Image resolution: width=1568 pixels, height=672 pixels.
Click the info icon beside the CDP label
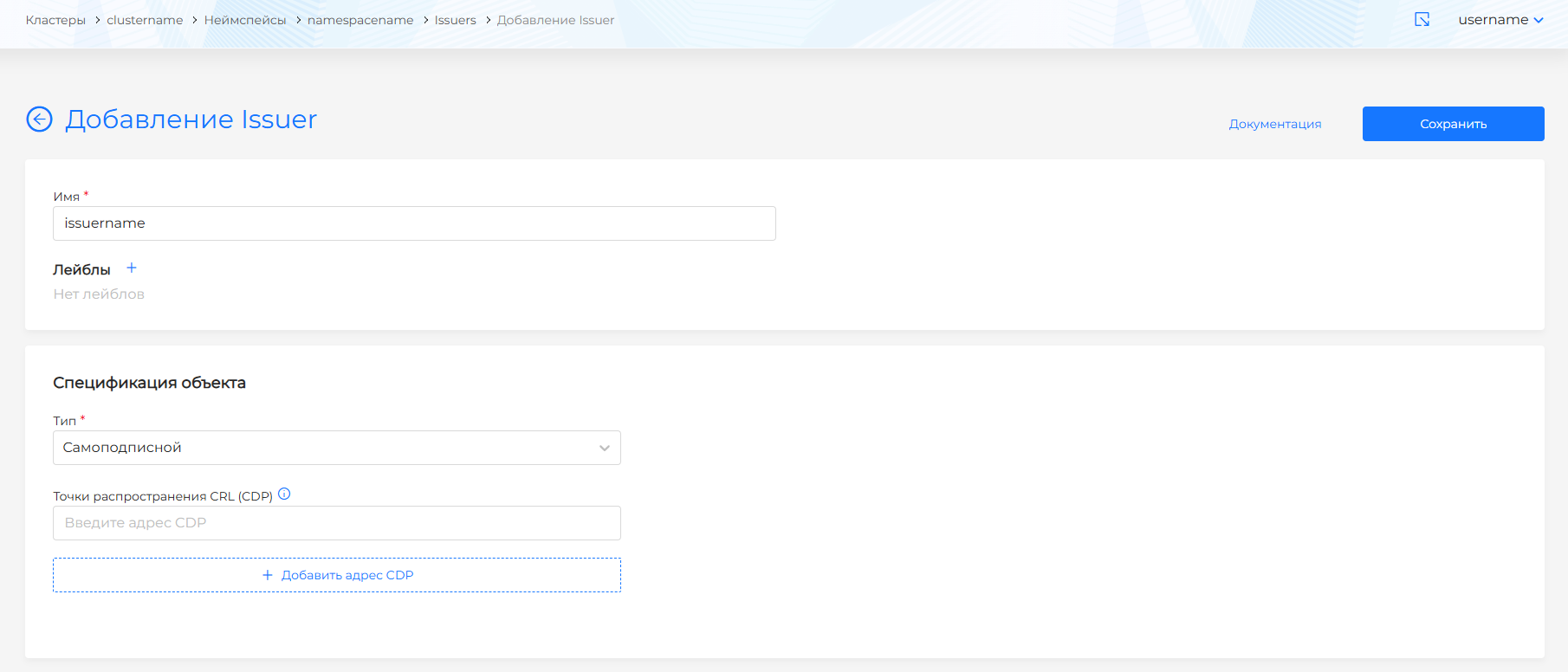[x=284, y=494]
